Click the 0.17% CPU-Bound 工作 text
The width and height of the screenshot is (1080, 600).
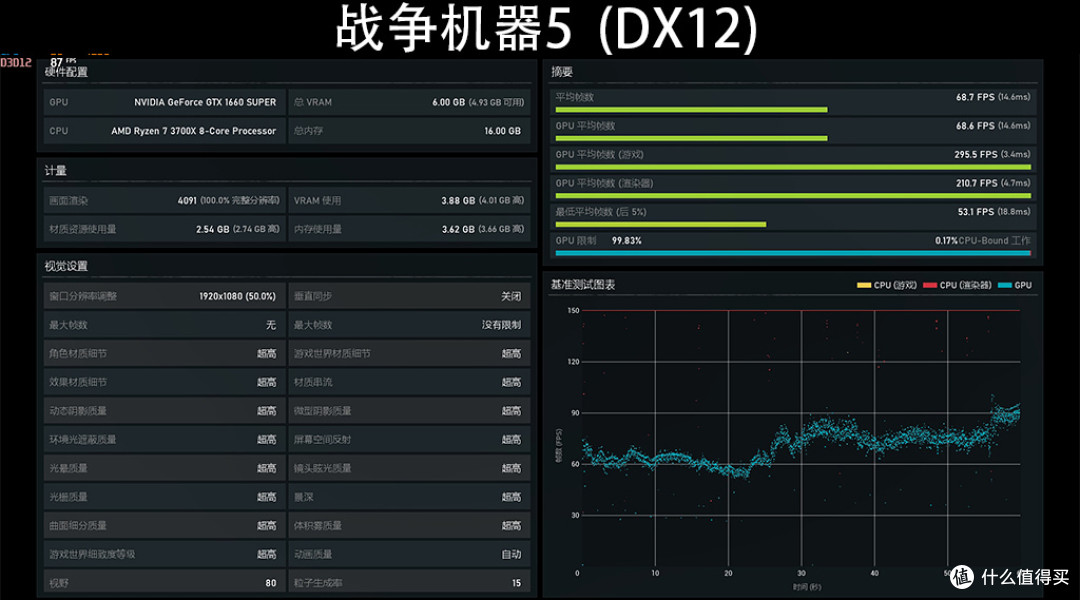(x=983, y=240)
